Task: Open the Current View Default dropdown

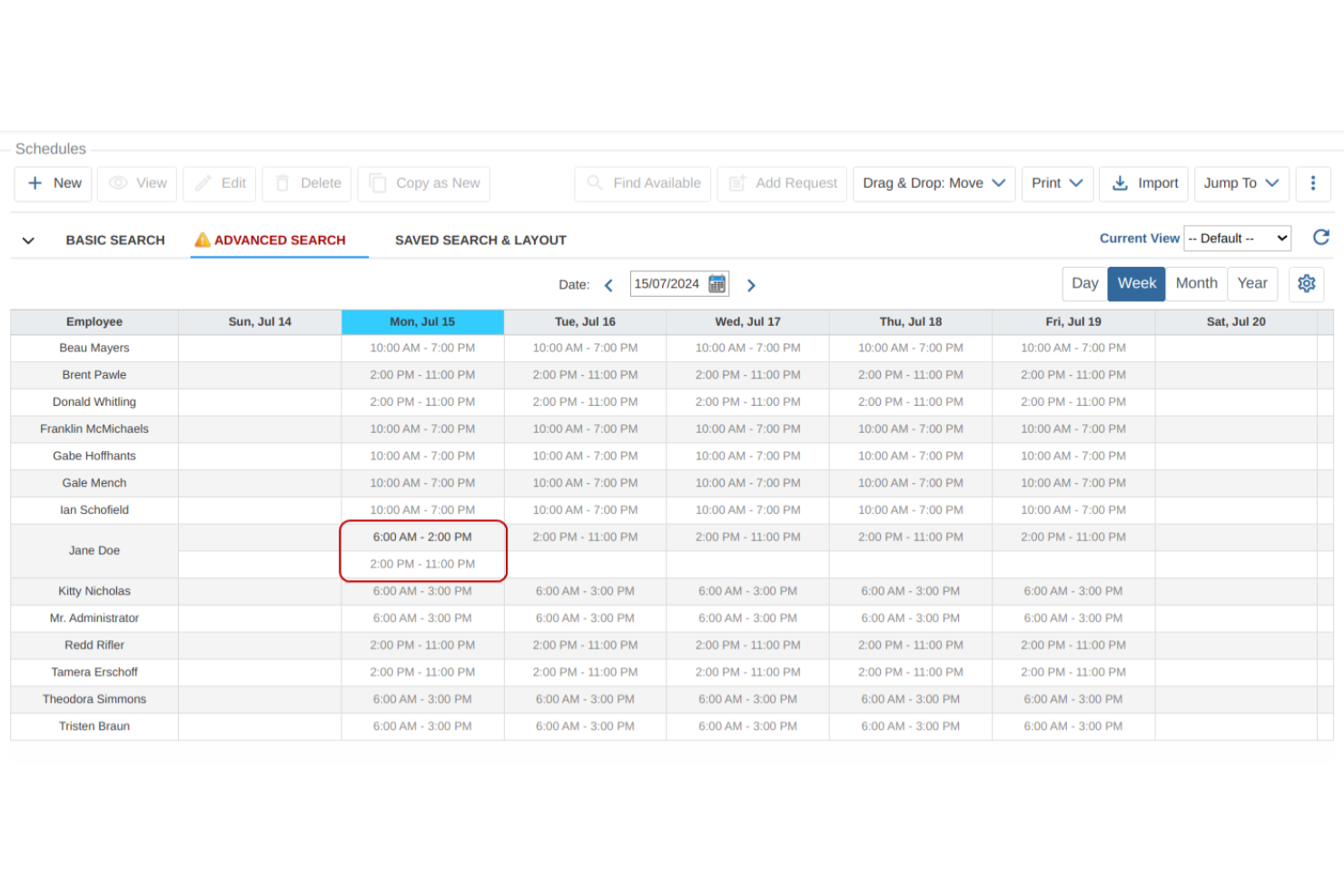Action: (1237, 238)
